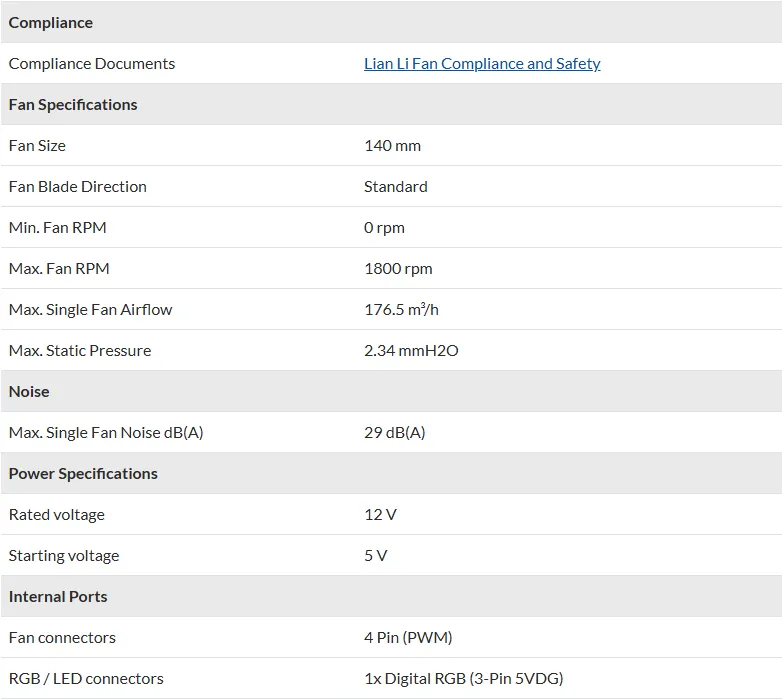The image size is (782, 700).
Task: Click the Noise section header
Action: point(29,392)
